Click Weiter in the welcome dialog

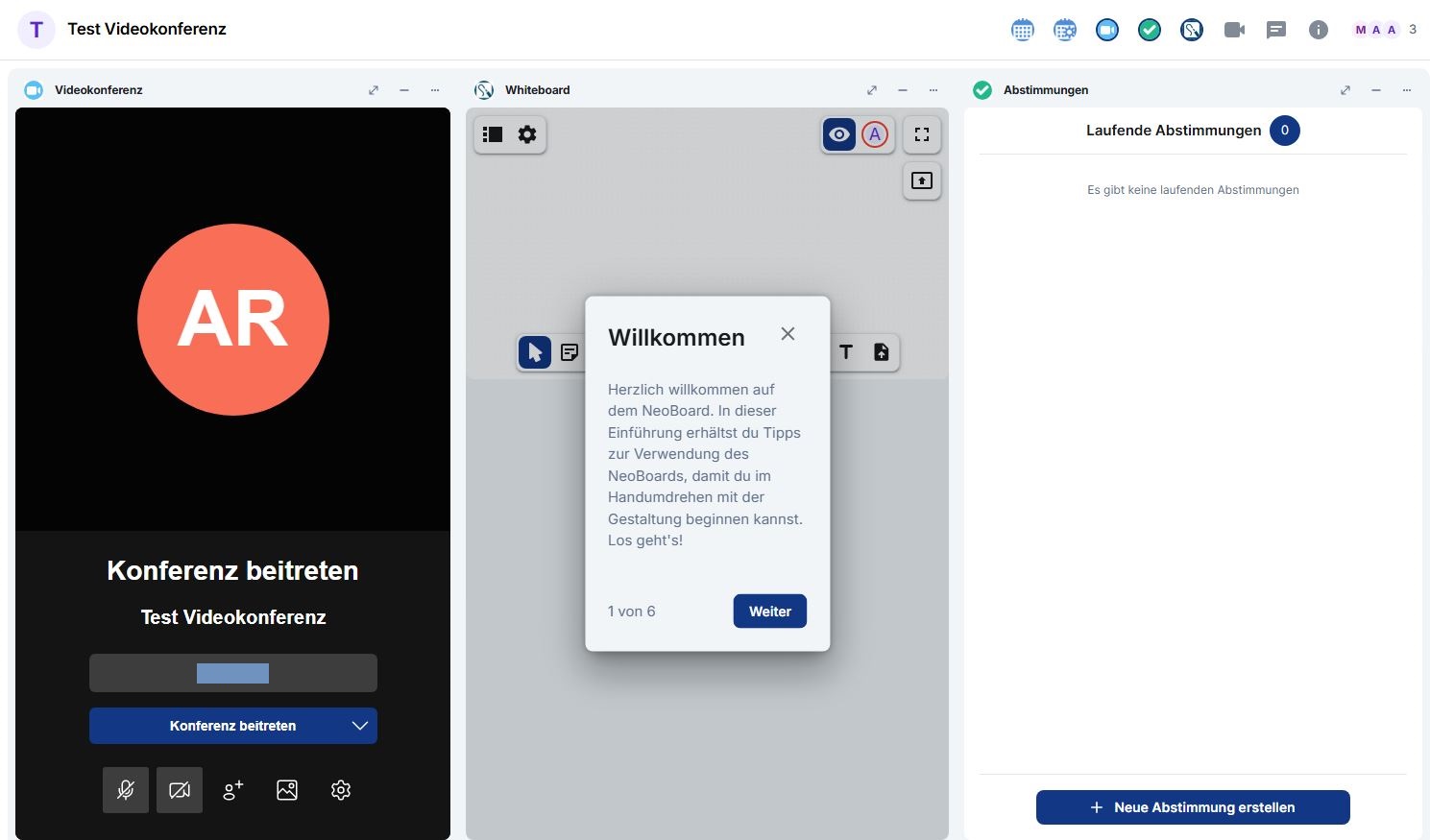pos(769,612)
